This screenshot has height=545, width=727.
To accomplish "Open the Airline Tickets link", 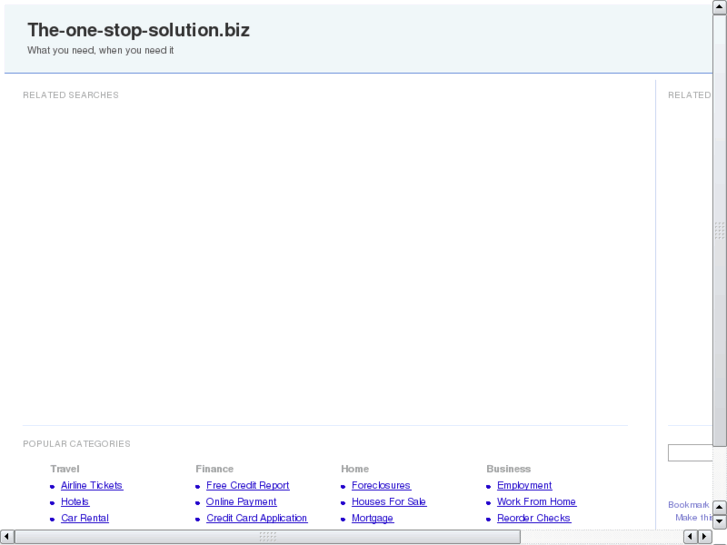I will point(92,485).
